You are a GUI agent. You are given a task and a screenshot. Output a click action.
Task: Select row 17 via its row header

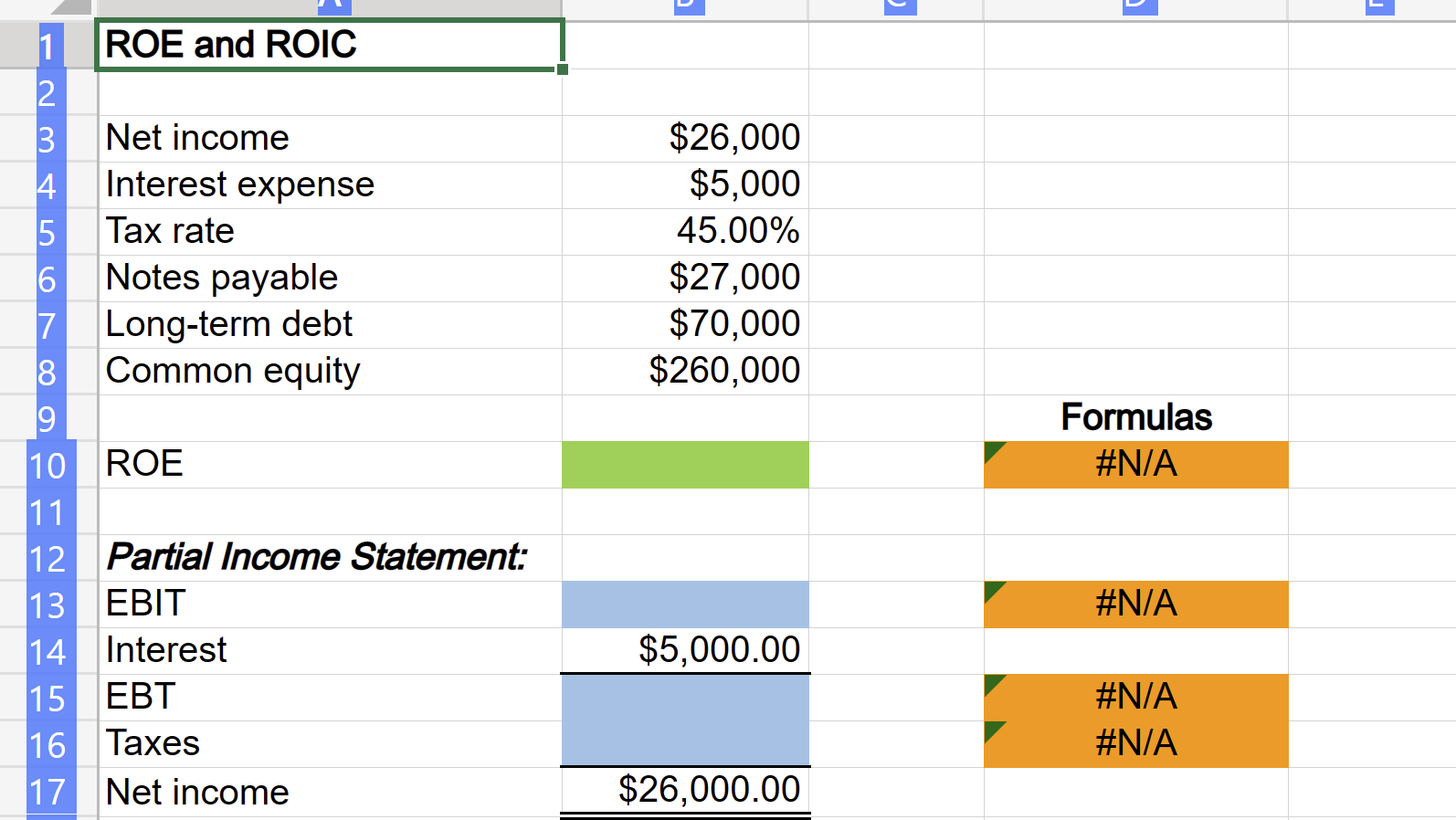point(47,791)
